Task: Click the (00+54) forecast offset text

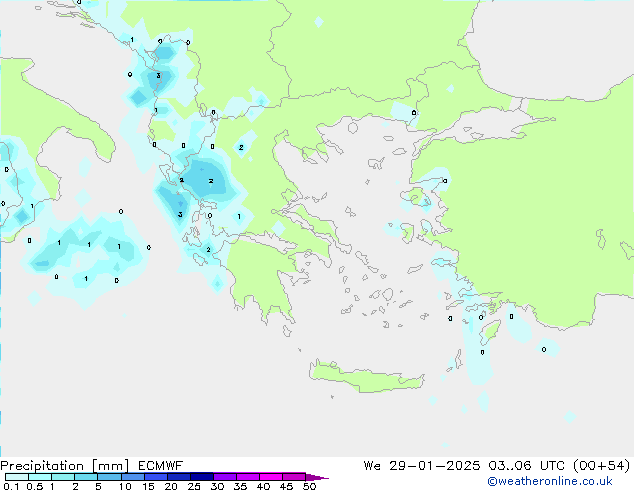Action: tap(599, 465)
